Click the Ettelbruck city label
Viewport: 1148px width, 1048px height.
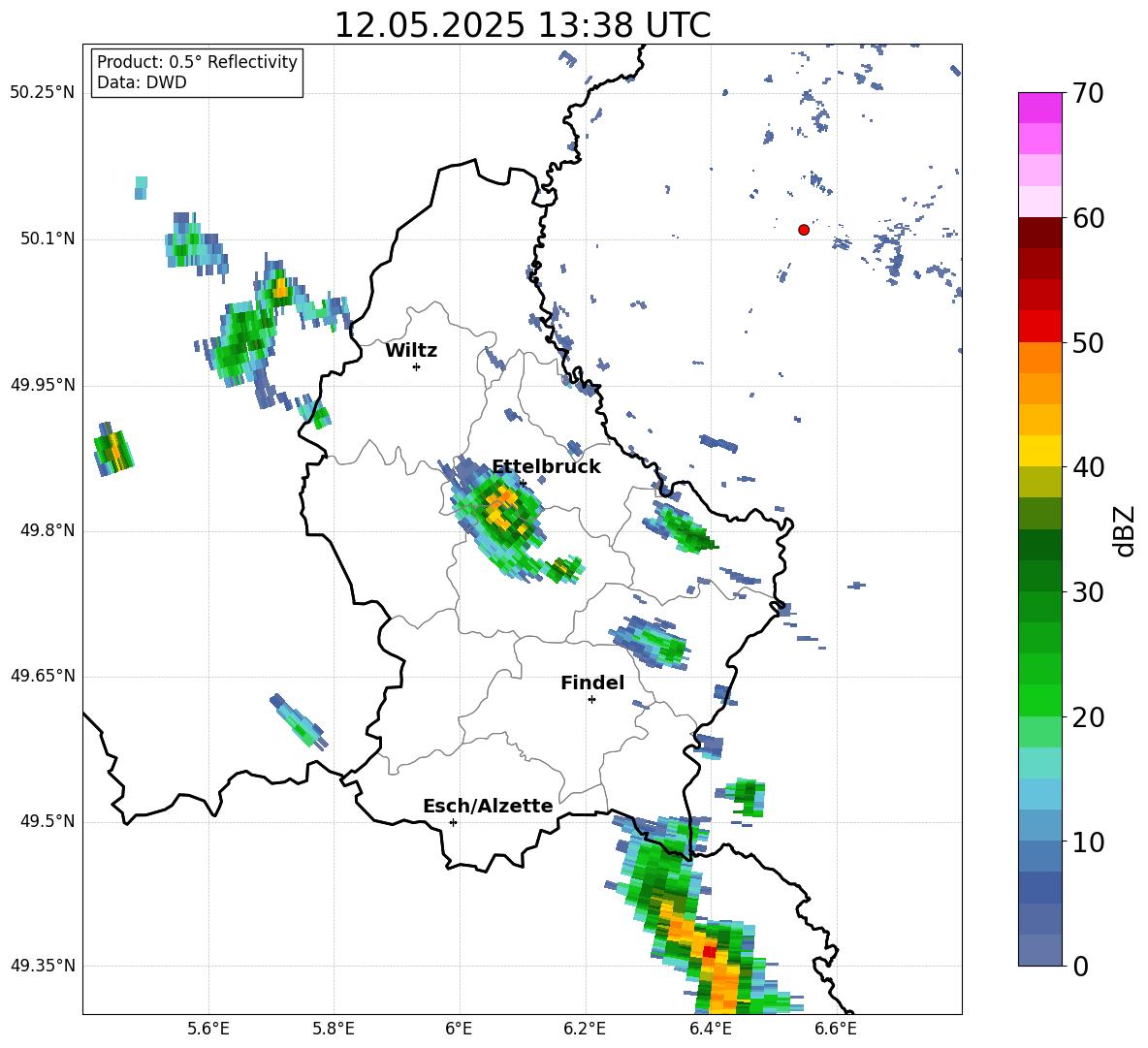pos(546,467)
